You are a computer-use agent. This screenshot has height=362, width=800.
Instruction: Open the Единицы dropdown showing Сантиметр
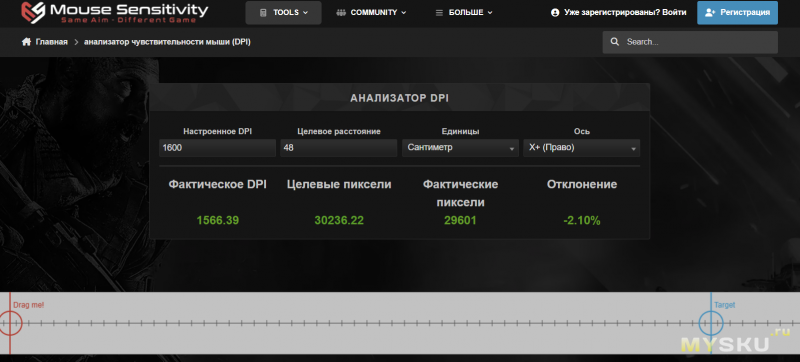click(x=460, y=148)
